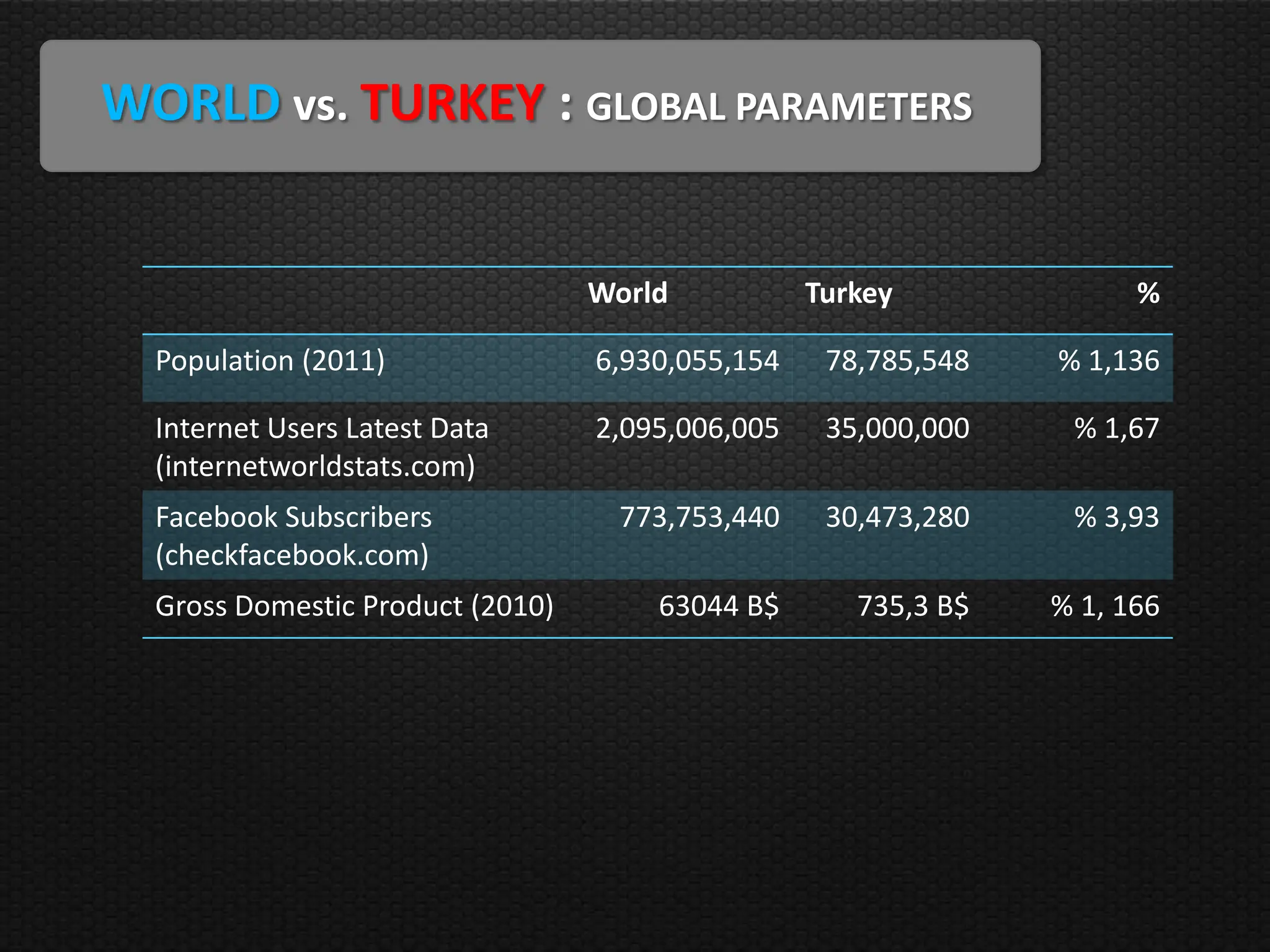Screen dimensions: 1270x952
Task: Click the % 1,67 internet percentage
Action: pos(1117,428)
